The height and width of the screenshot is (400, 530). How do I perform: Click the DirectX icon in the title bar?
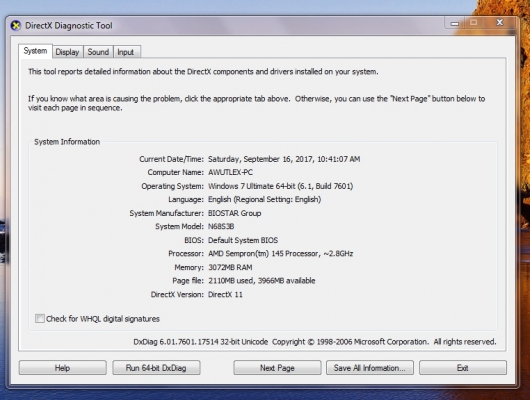[16, 26]
